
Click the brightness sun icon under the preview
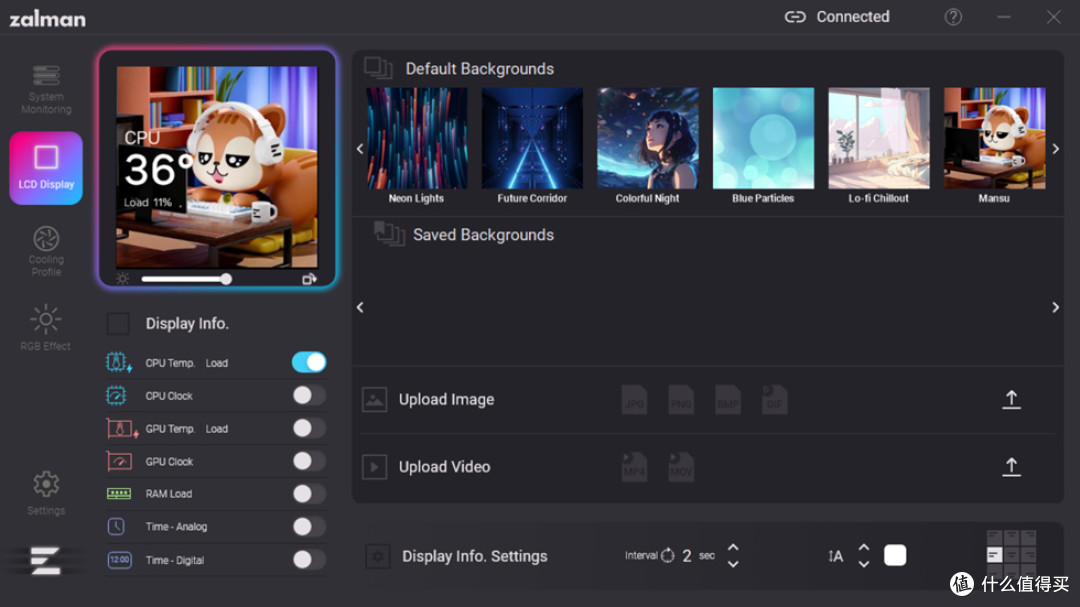click(123, 279)
